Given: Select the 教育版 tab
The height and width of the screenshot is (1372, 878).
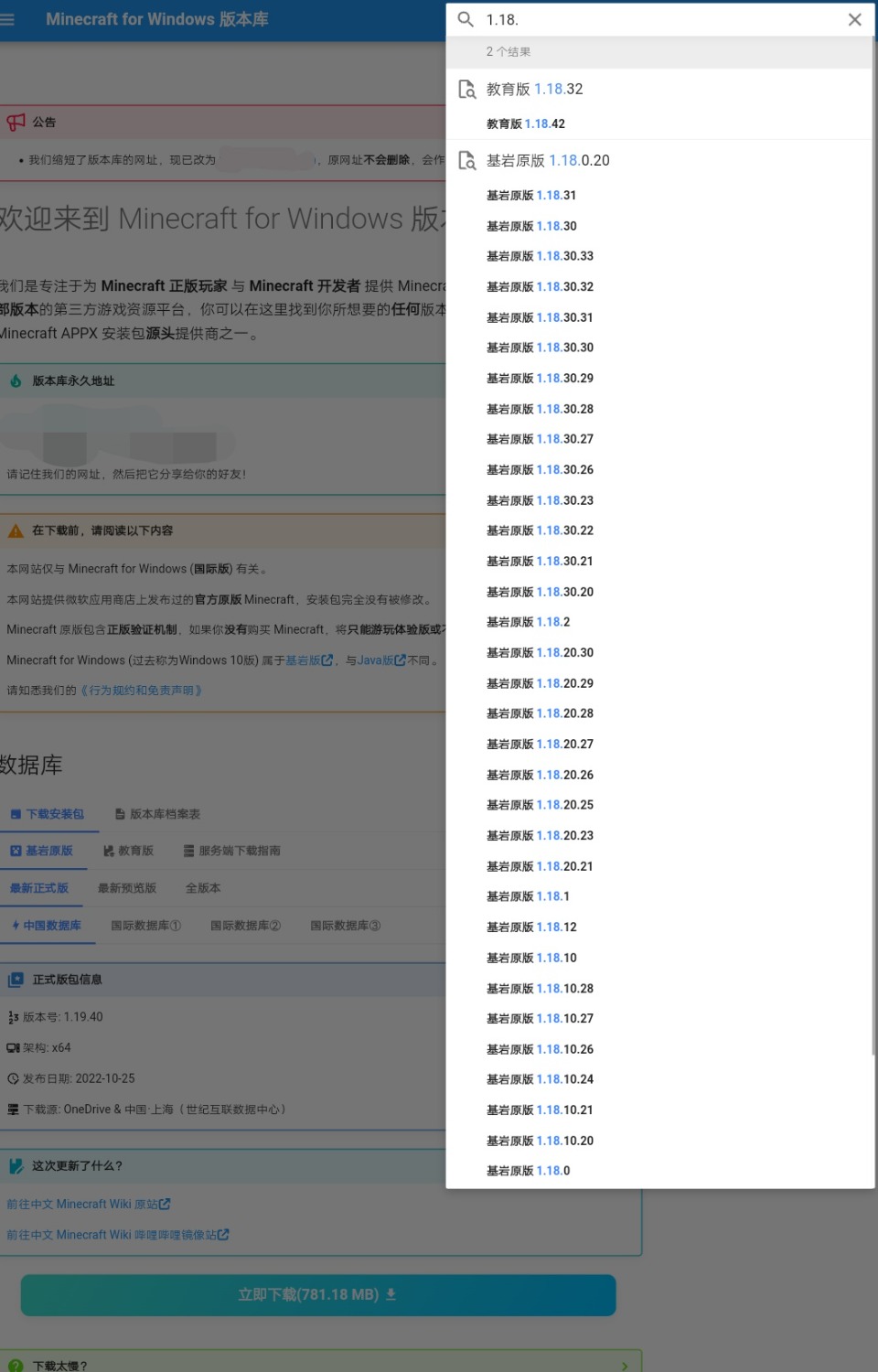Looking at the screenshot, I should pos(129,851).
